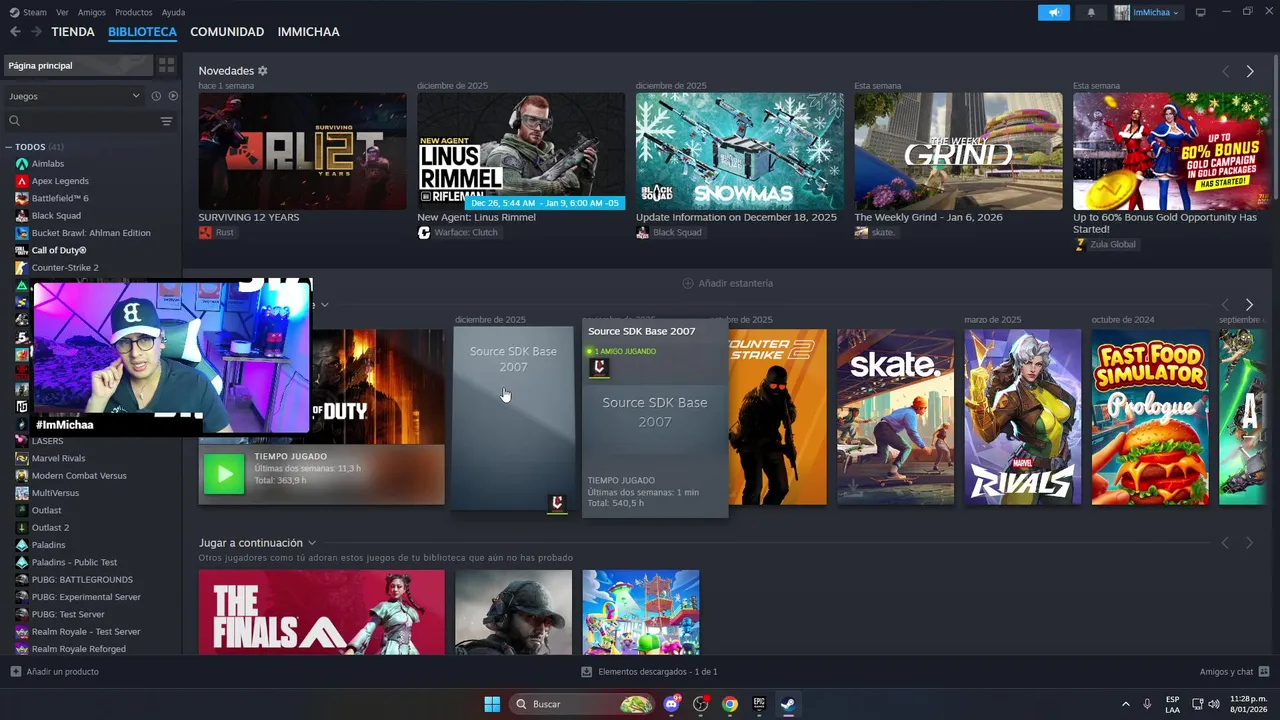This screenshot has width=1280, height=720.
Task: Go to previous Novedades page
Action: pyautogui.click(x=1225, y=71)
